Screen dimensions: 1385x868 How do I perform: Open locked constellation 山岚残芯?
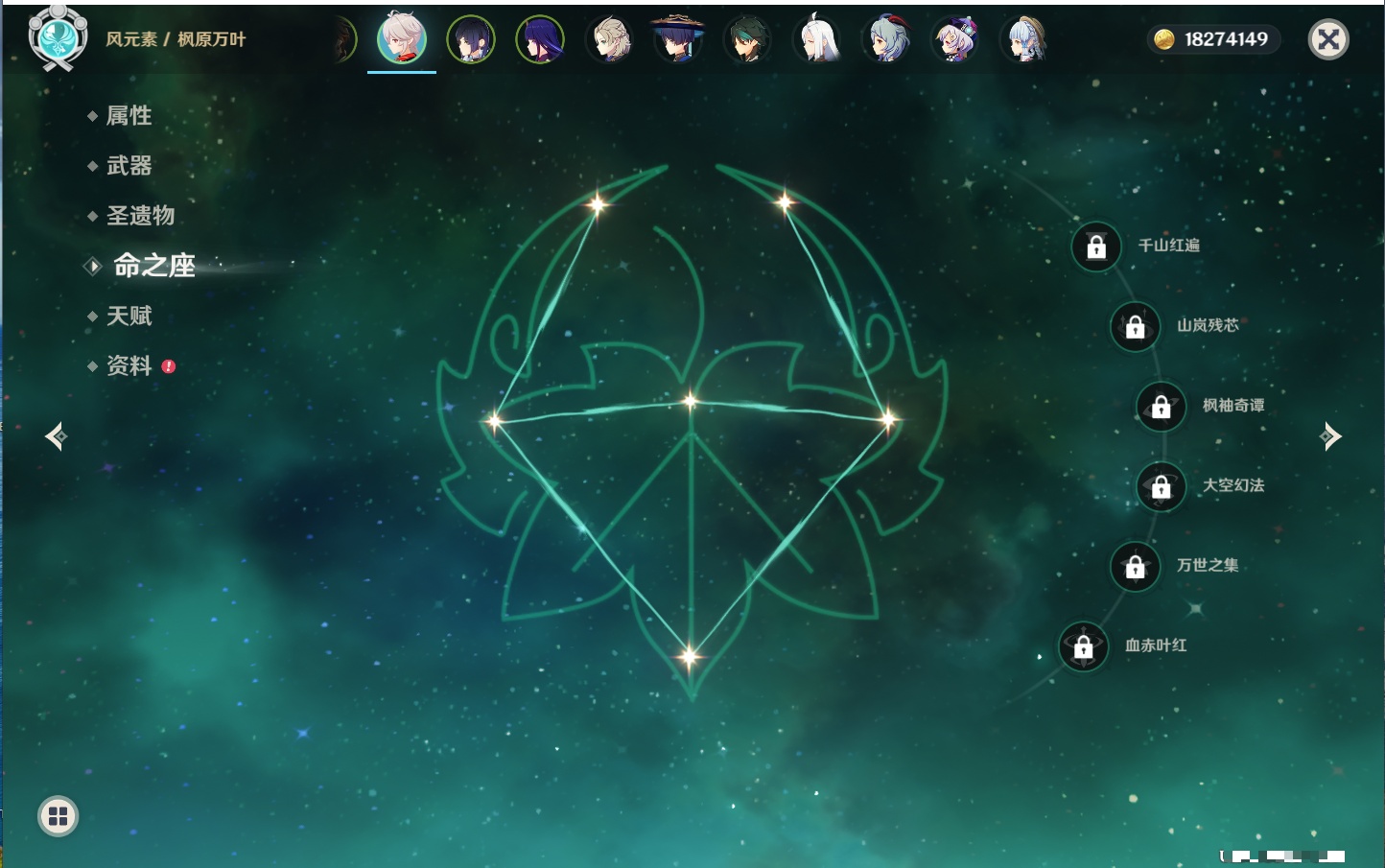point(1136,326)
